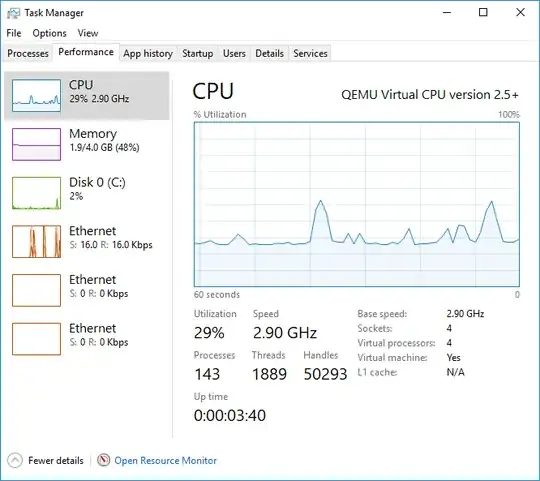Select the CPU mini graph thumbnail
Screen dimensions: 540x481
click(x=37, y=95)
